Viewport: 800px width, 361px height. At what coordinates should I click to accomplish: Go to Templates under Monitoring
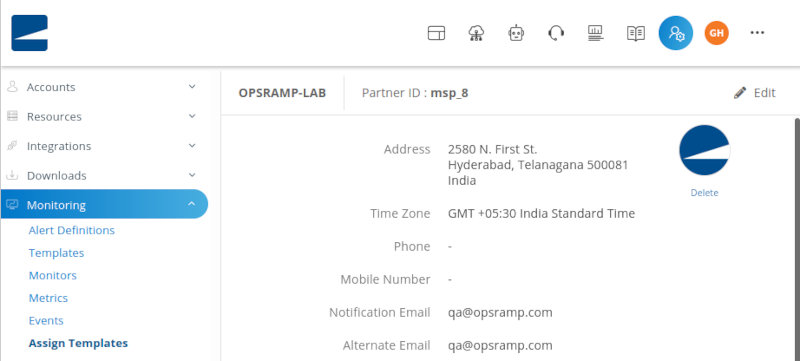tap(56, 253)
